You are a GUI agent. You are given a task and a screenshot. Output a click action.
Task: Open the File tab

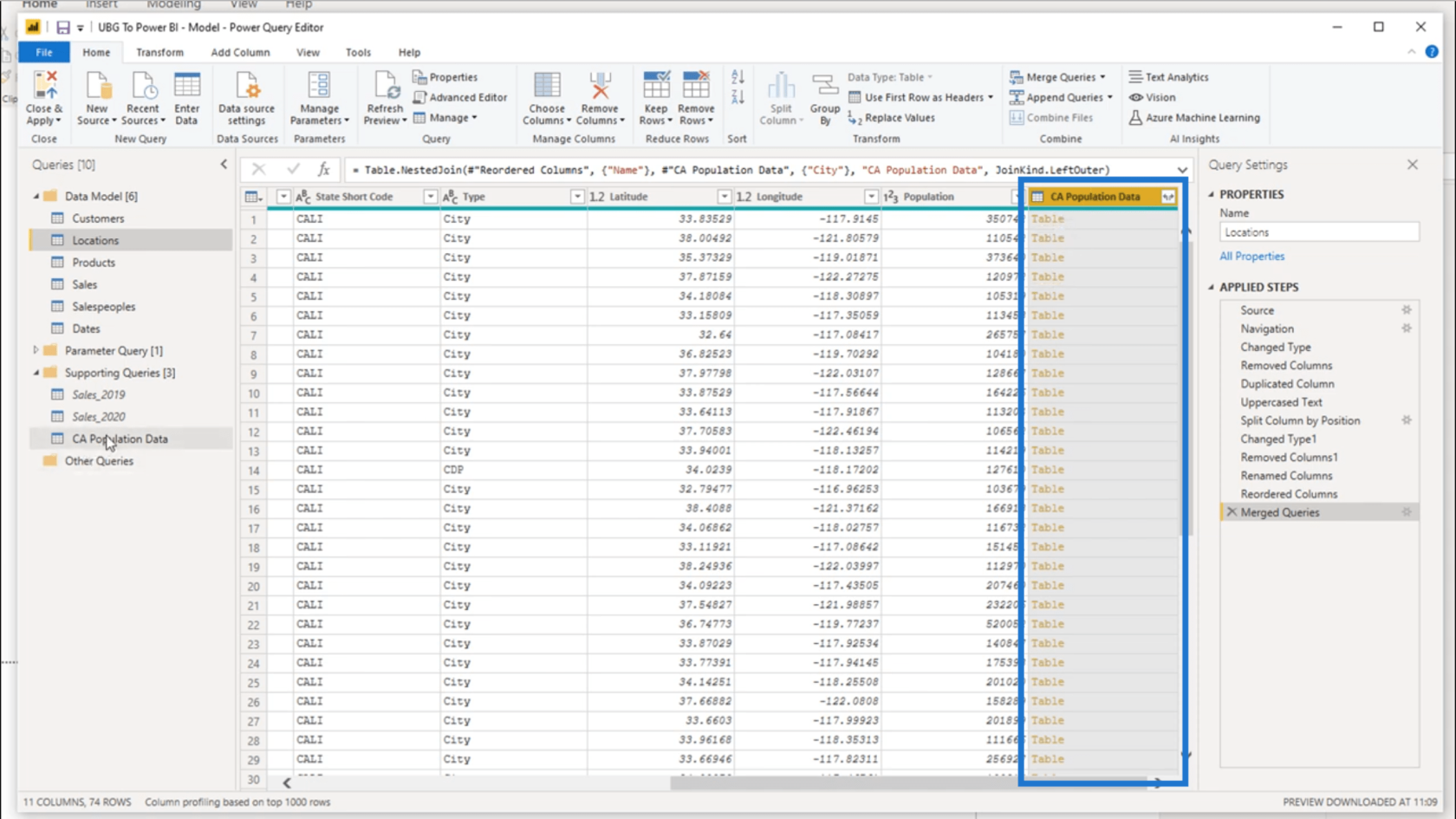[44, 52]
